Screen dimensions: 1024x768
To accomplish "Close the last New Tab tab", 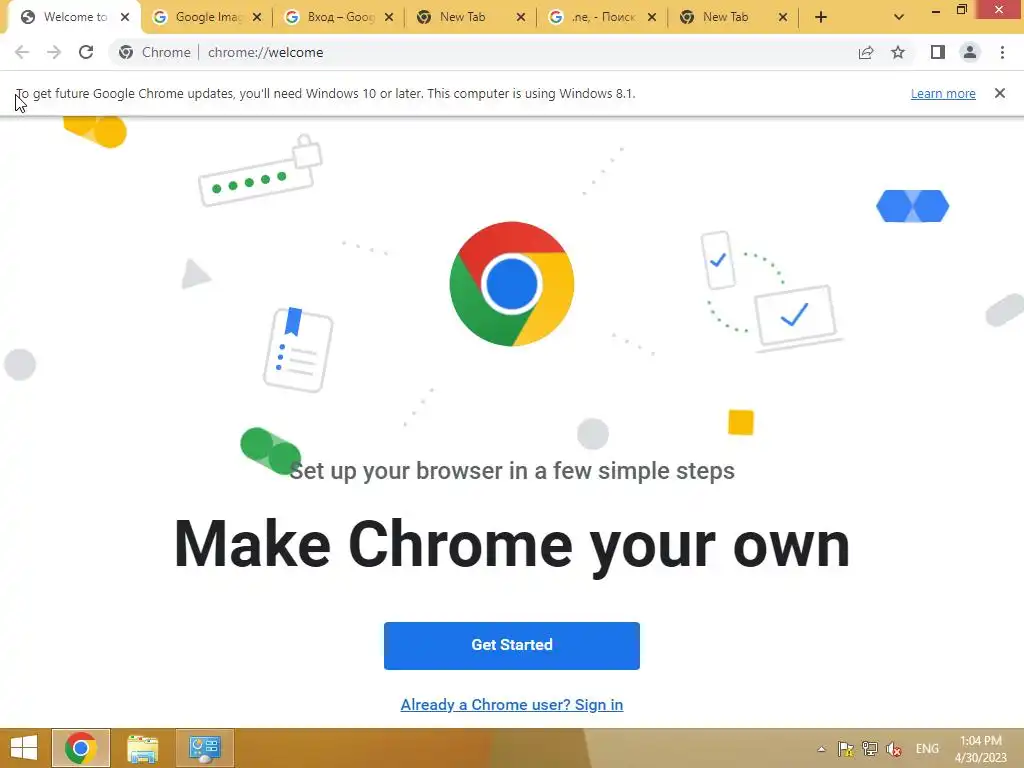I will tap(783, 17).
